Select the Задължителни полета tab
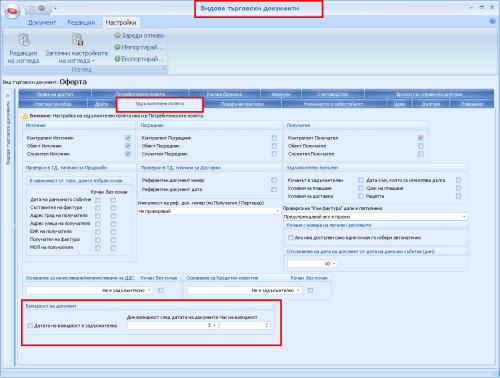This screenshot has height=378, width=500. pyautogui.click(x=159, y=104)
